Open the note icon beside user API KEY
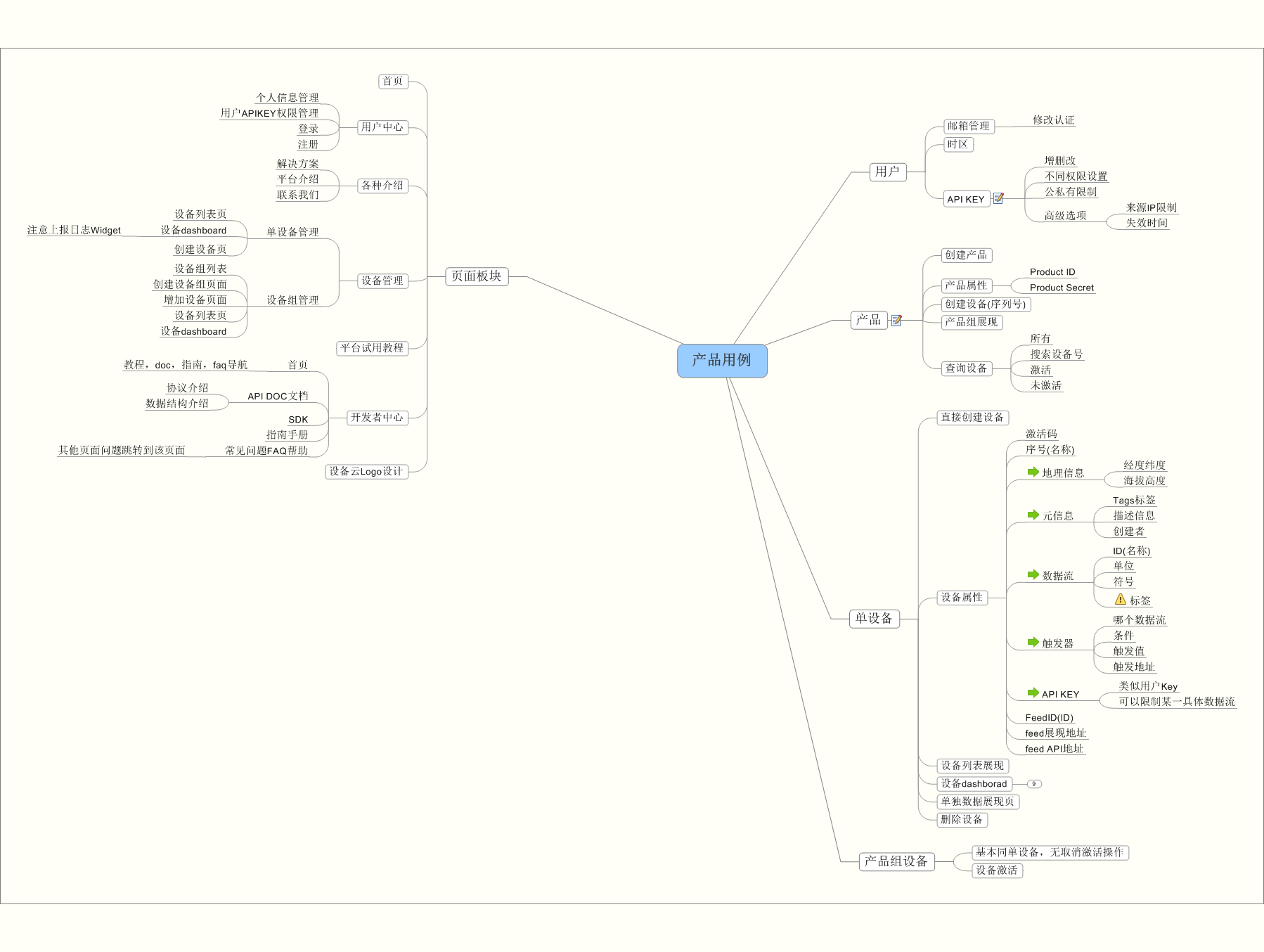 tap(998, 199)
